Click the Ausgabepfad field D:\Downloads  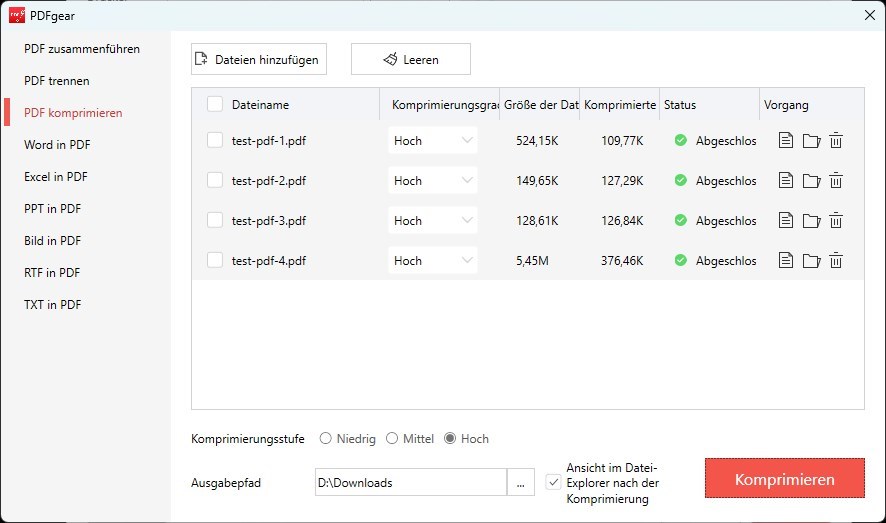411,482
